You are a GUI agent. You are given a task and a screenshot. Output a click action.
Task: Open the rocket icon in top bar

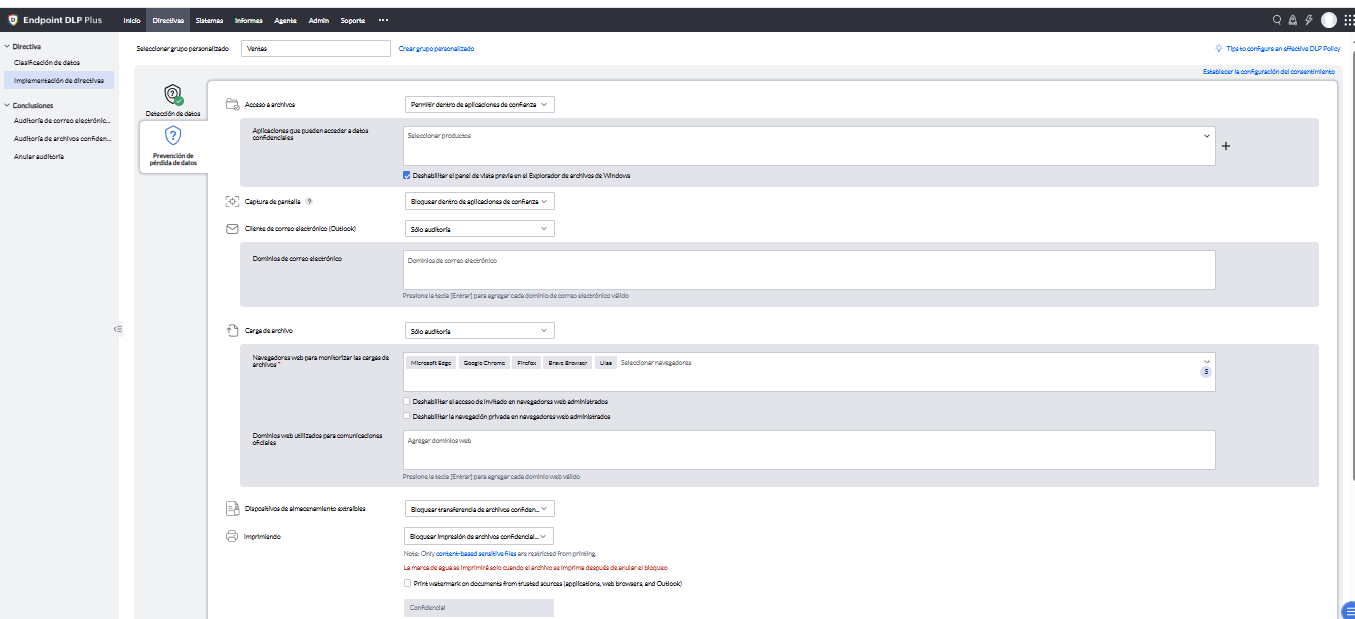(1292, 20)
